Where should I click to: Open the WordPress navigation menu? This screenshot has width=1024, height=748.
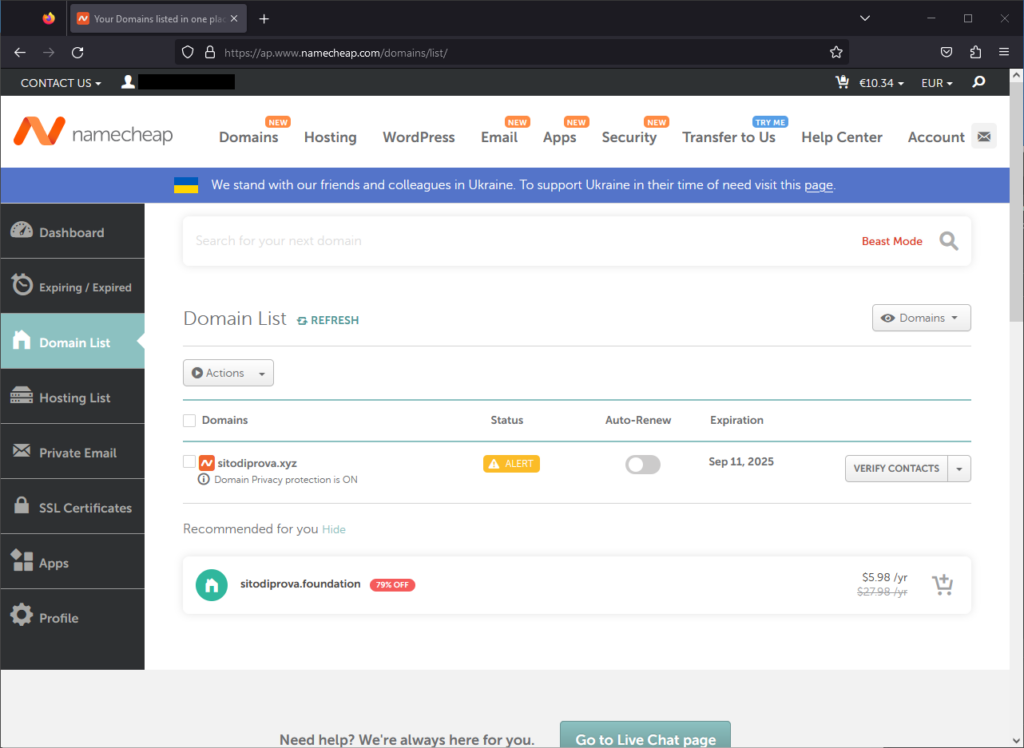(x=419, y=137)
